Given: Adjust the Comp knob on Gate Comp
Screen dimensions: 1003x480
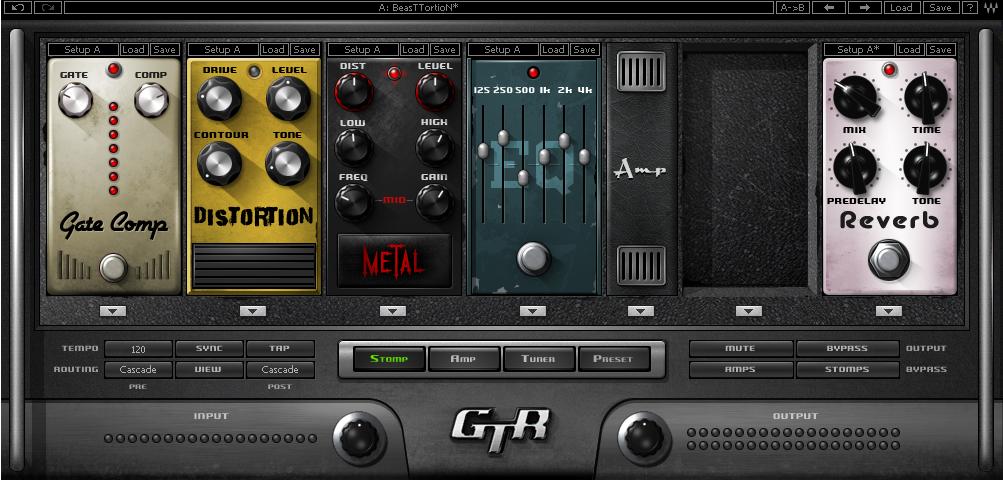Looking at the screenshot, I should tap(152, 100).
